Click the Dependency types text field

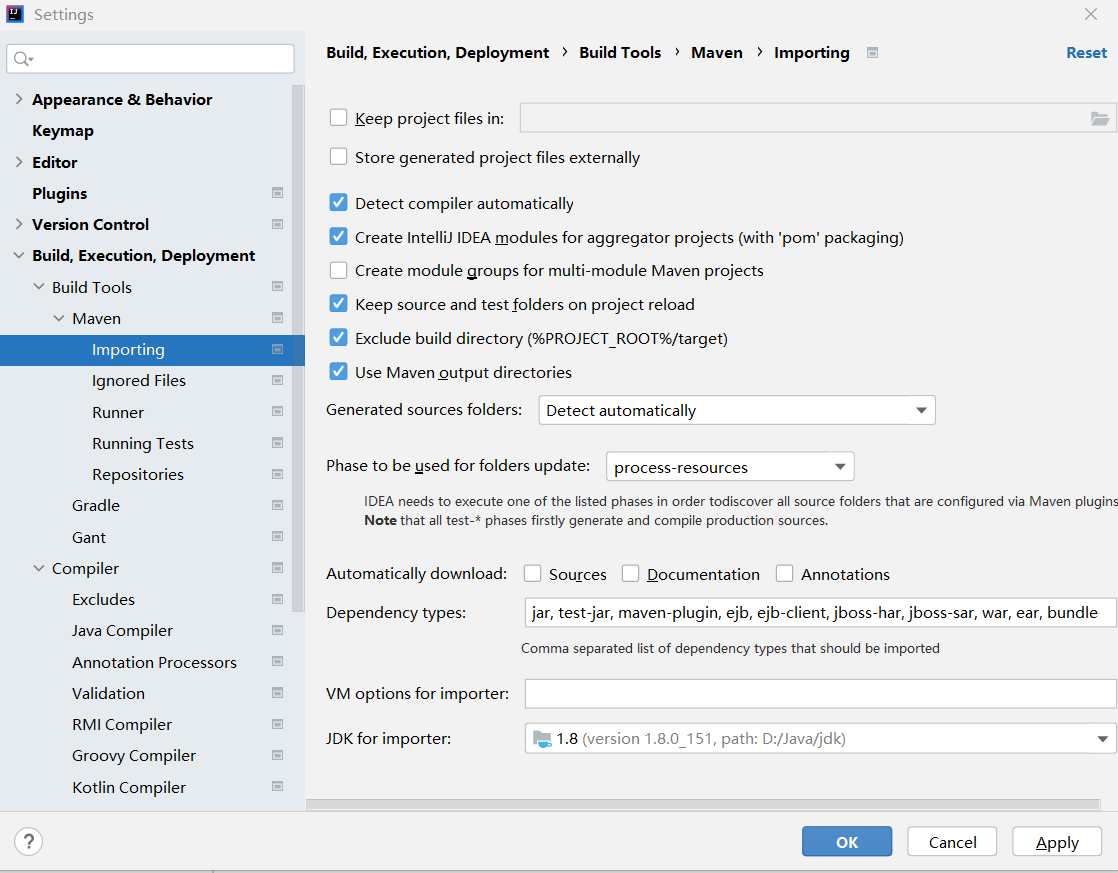coord(820,613)
